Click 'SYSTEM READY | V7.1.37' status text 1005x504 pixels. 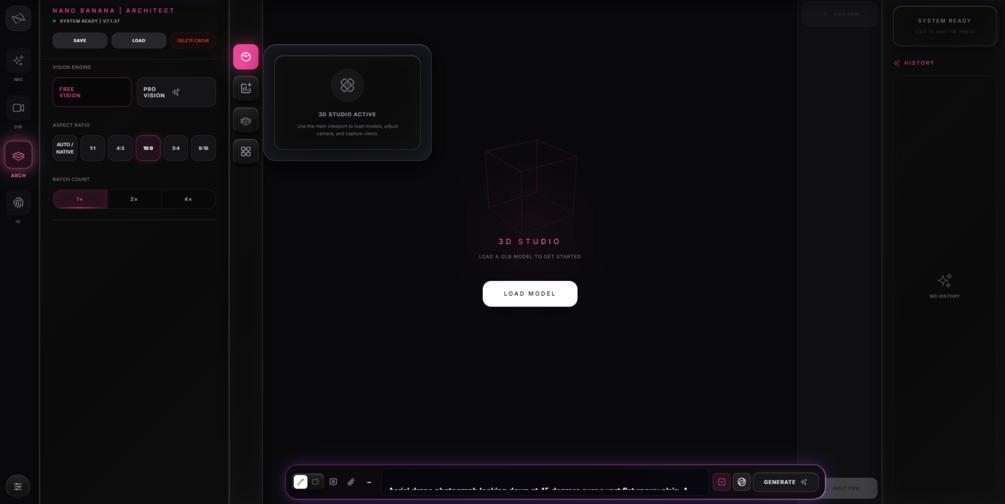(90, 21)
